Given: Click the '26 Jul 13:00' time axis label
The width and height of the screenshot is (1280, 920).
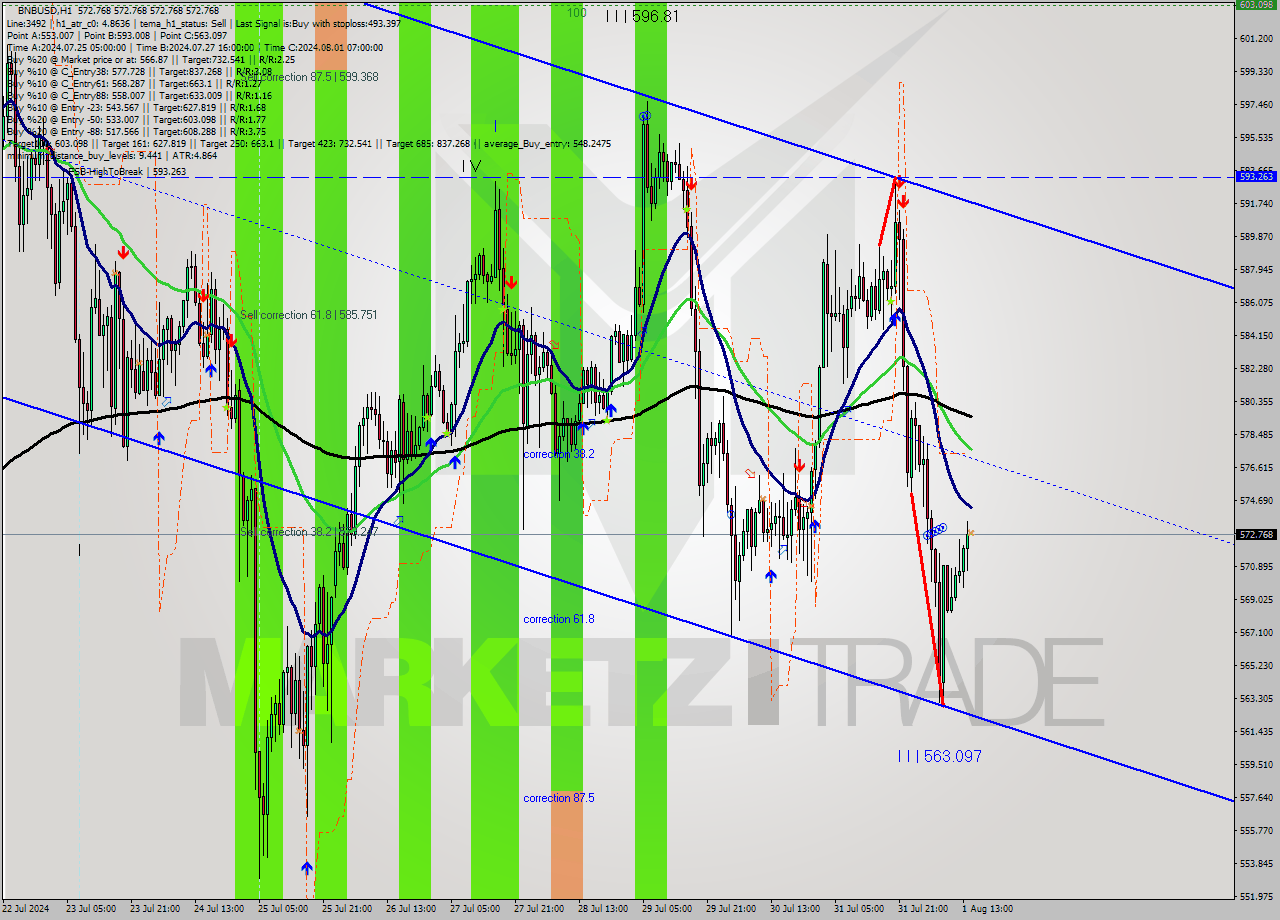Looking at the screenshot, I should [x=411, y=909].
